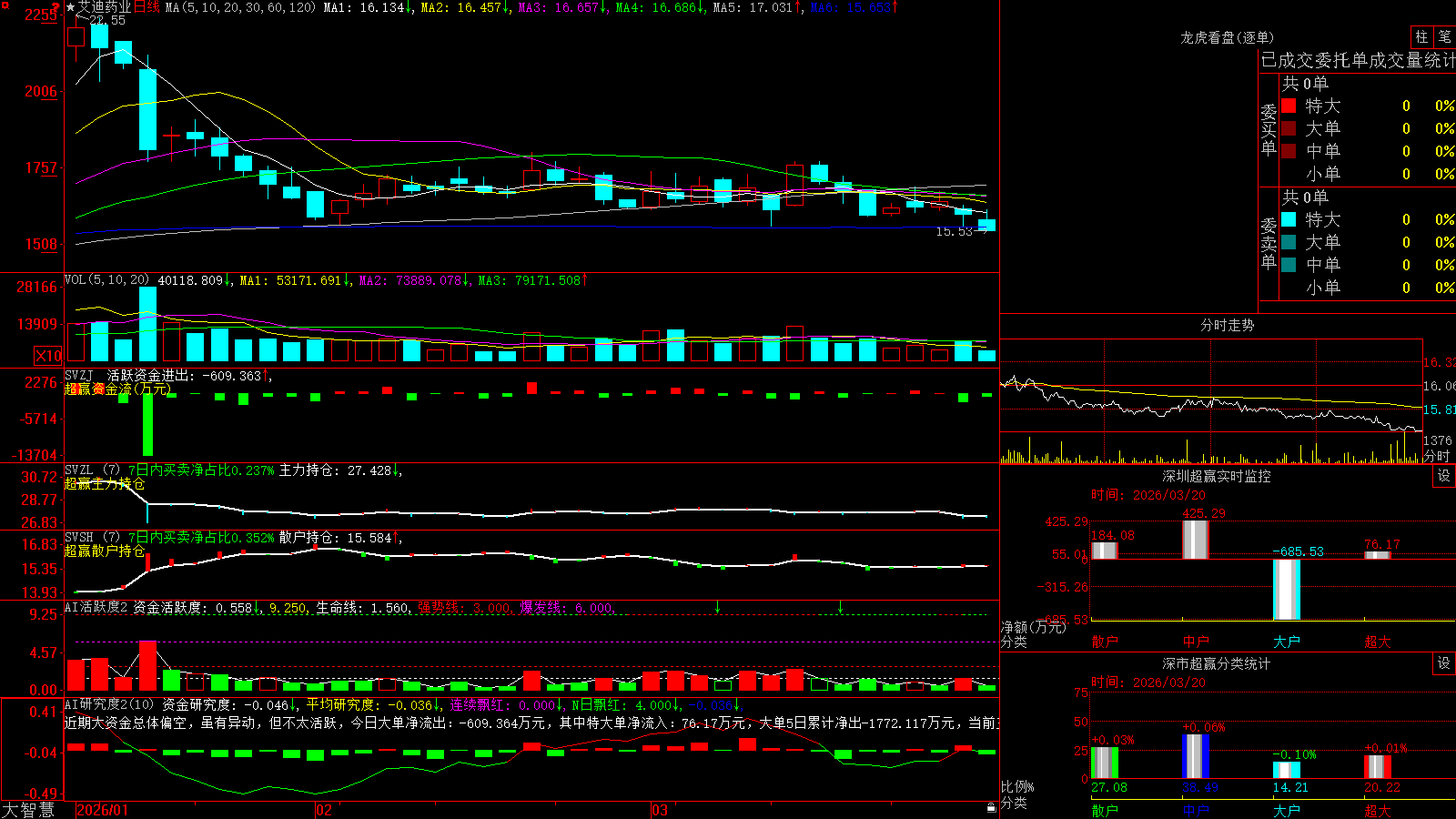Click the 2026/01 date marker on timeline
This screenshot has width=1456, height=819.
pyautogui.click(x=103, y=810)
